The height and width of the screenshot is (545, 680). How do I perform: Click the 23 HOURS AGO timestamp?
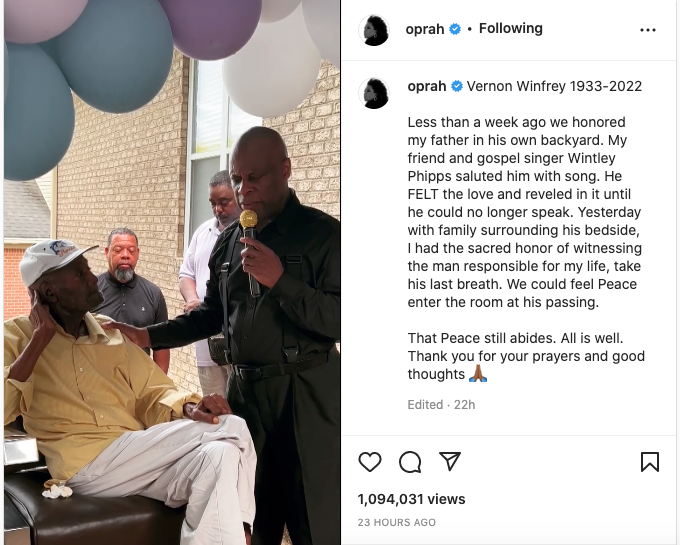pos(396,522)
